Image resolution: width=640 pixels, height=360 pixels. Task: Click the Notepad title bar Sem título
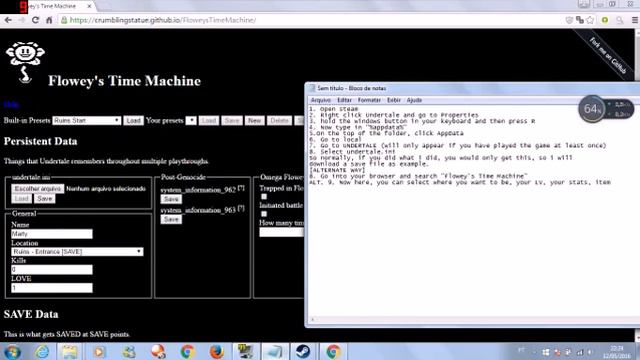(x=351, y=88)
